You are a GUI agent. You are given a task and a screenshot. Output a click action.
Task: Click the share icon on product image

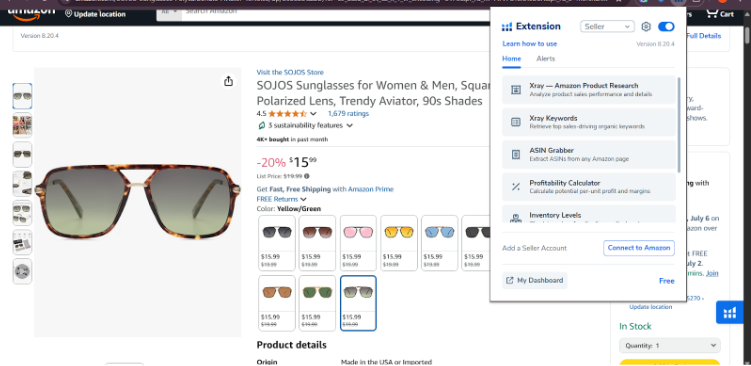click(x=228, y=81)
